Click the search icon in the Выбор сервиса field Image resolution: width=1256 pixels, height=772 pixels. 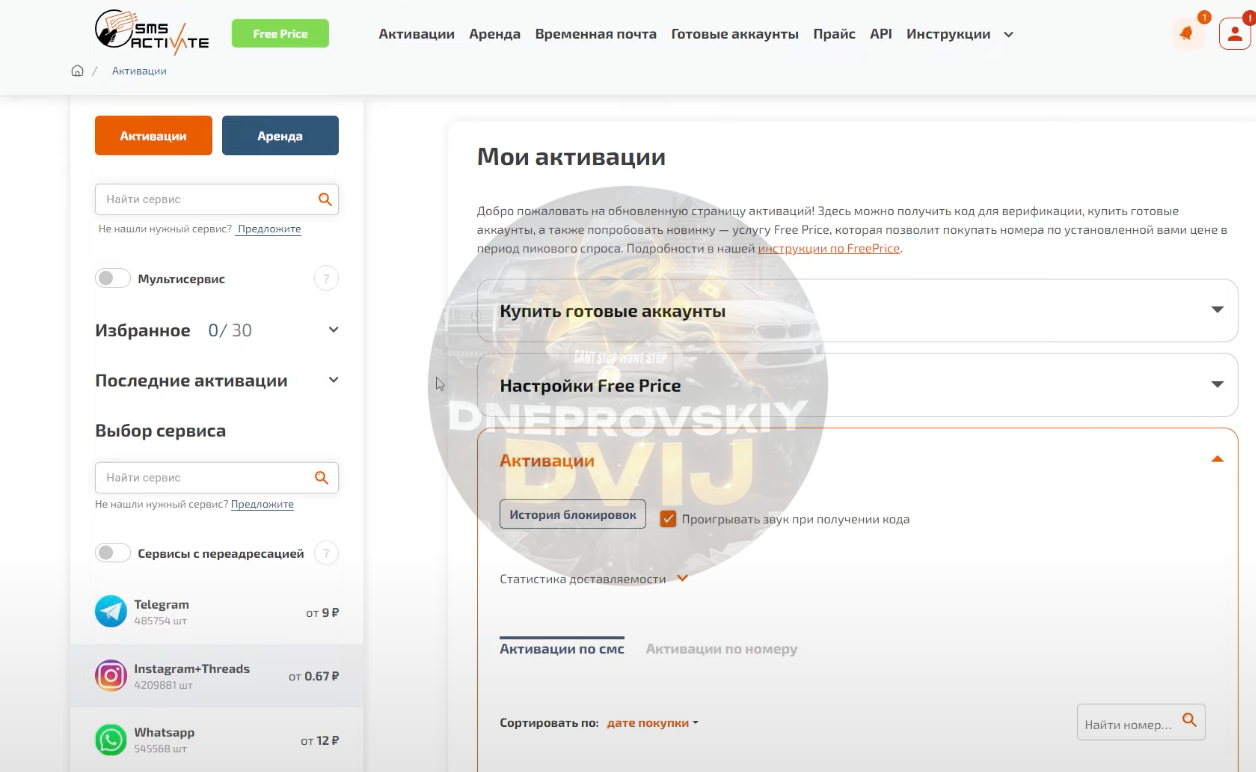(321, 477)
